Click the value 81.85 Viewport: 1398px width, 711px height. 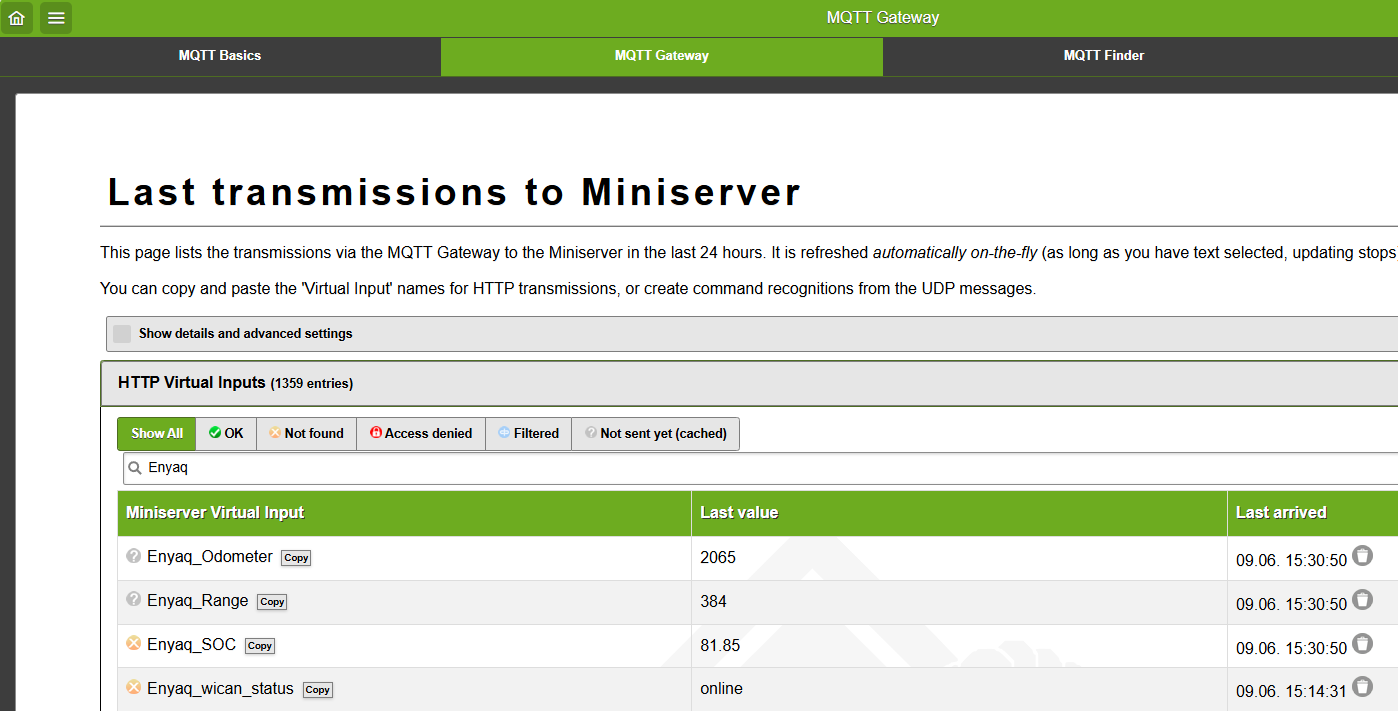tap(720, 645)
